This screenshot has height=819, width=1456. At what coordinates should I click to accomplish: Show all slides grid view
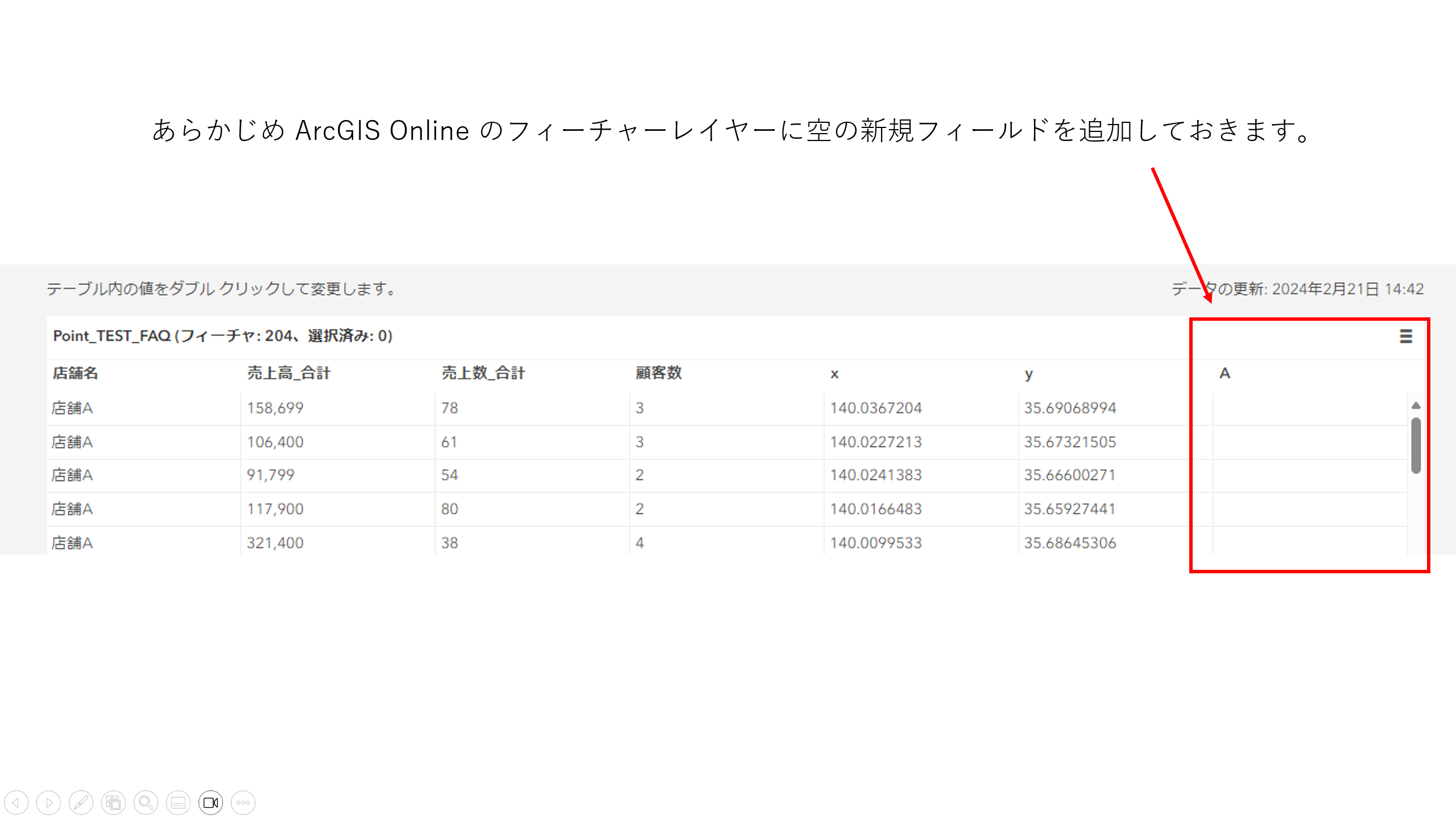click(113, 803)
